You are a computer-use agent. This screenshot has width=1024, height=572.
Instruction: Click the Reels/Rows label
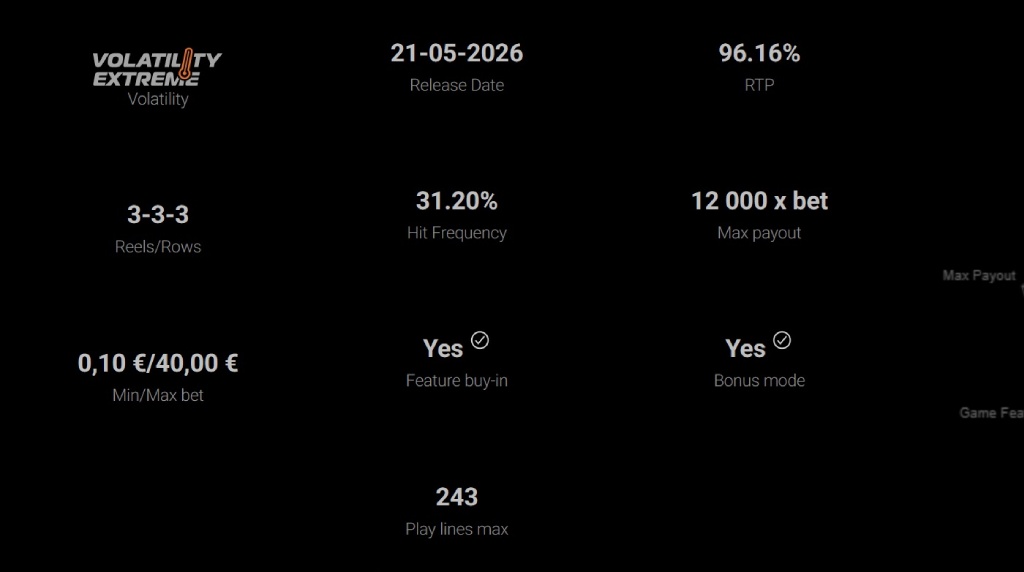[158, 247]
